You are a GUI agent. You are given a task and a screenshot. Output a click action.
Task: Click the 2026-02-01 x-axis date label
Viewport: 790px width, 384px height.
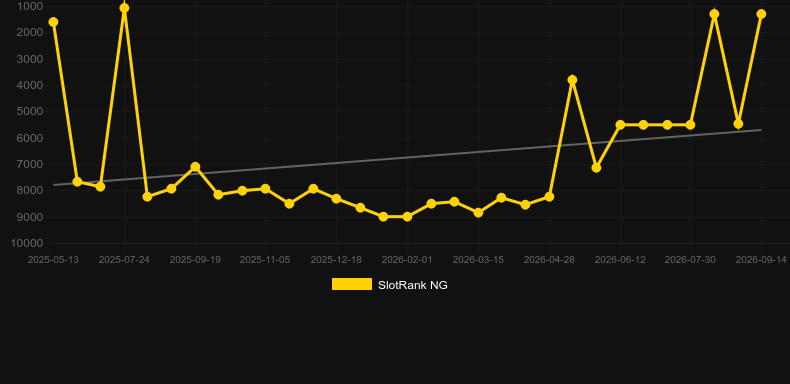point(407,260)
